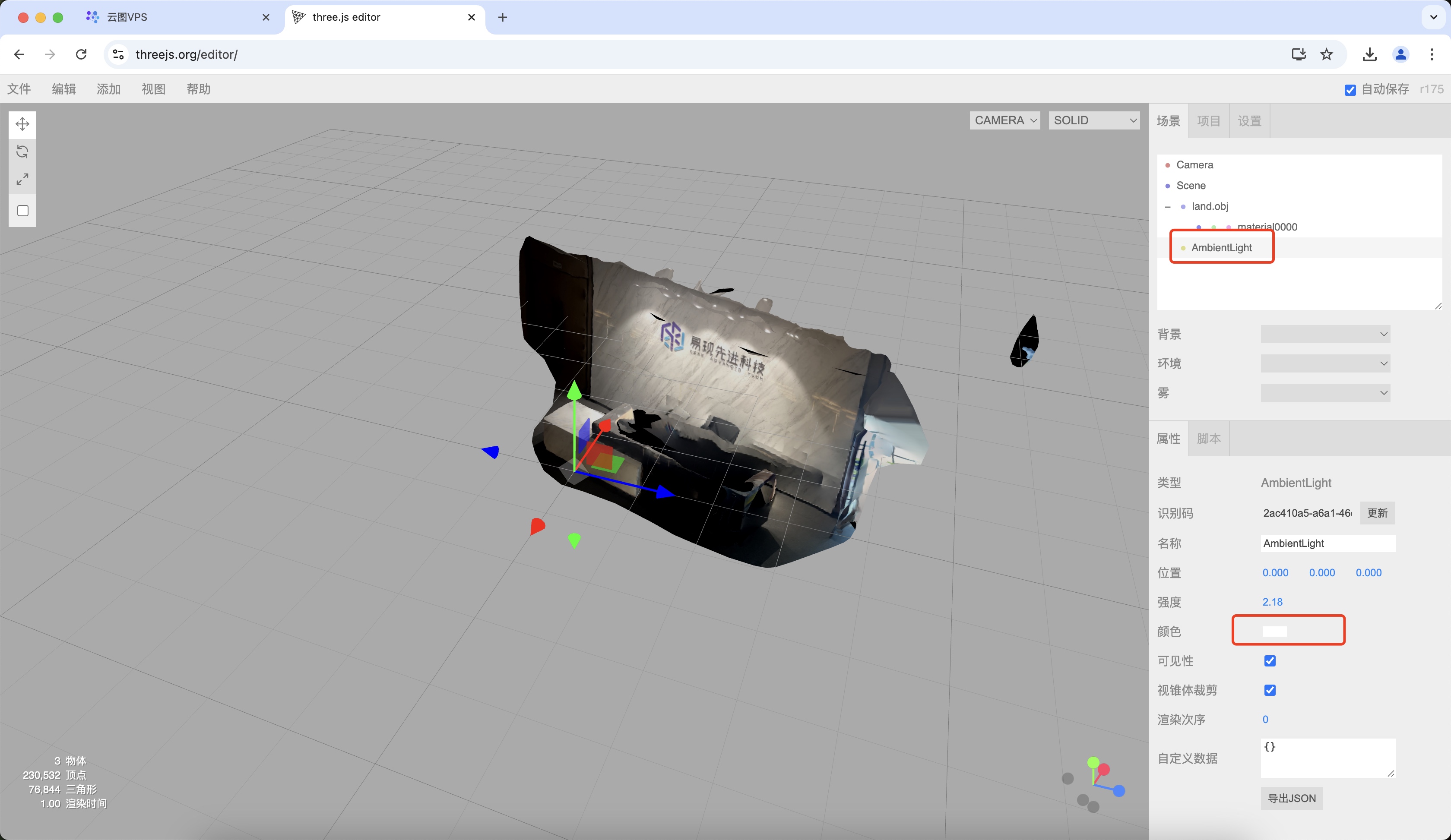Image resolution: width=1451 pixels, height=840 pixels.
Task: Open the 雾 fog dropdown
Action: tap(1325, 393)
